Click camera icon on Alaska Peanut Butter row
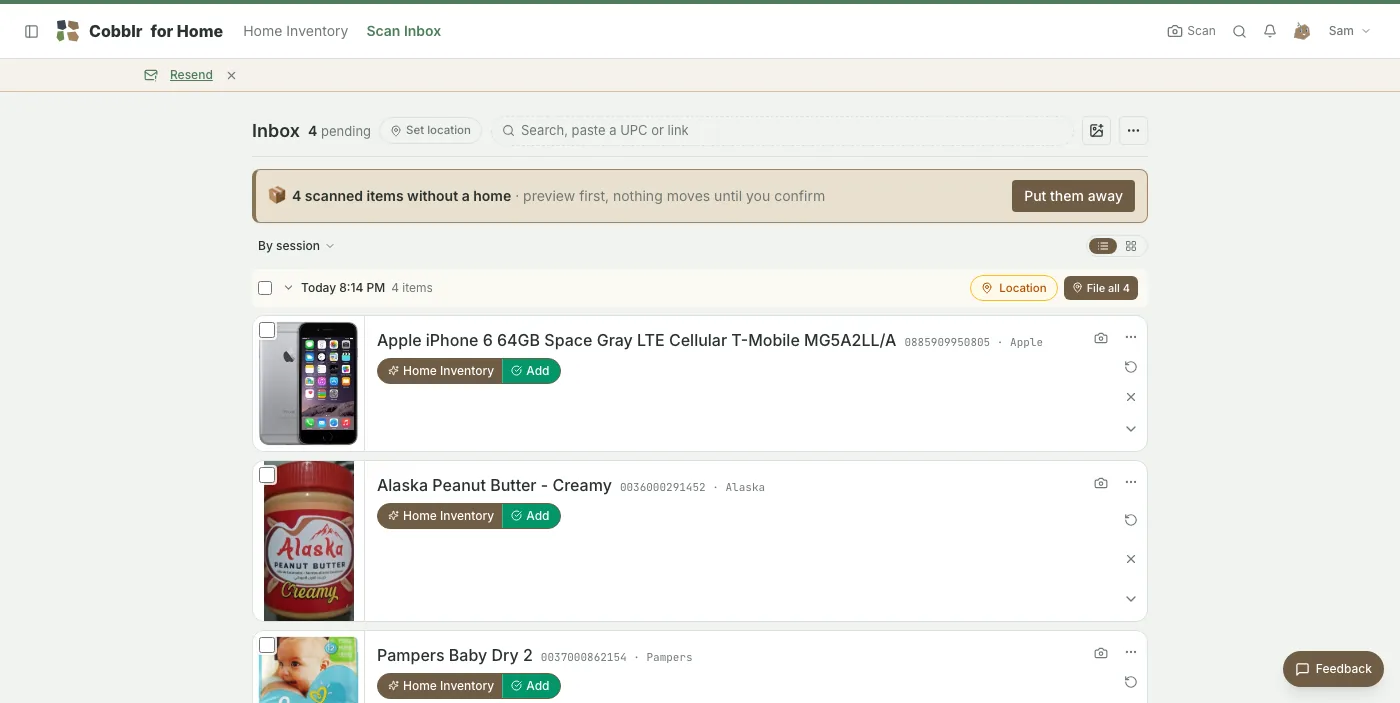 pos(1101,483)
